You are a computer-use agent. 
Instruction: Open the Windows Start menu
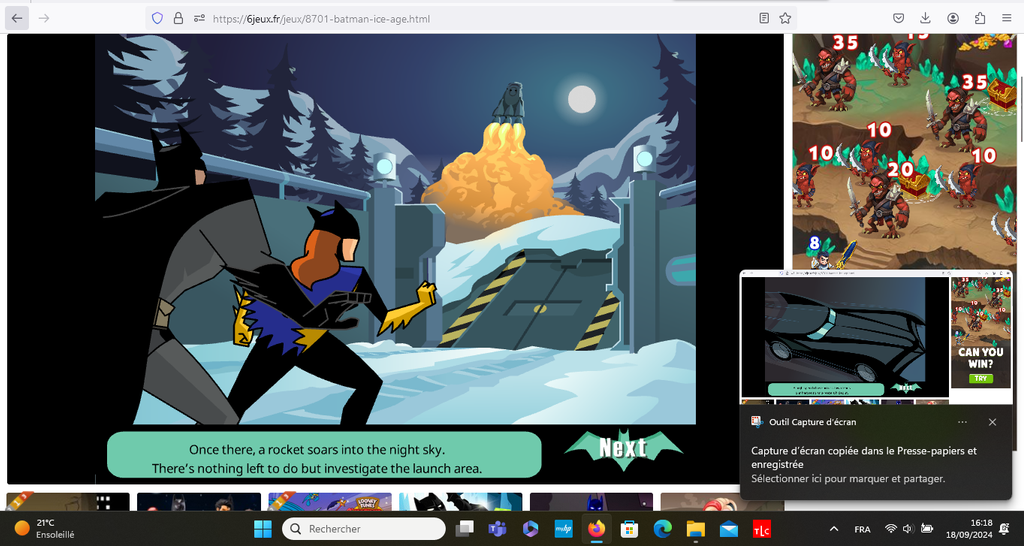click(x=263, y=528)
